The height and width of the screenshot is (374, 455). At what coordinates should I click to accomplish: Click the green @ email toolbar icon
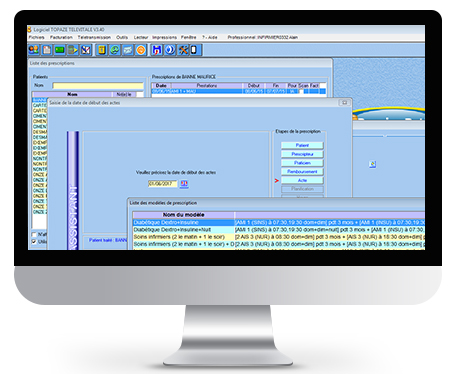[115, 50]
